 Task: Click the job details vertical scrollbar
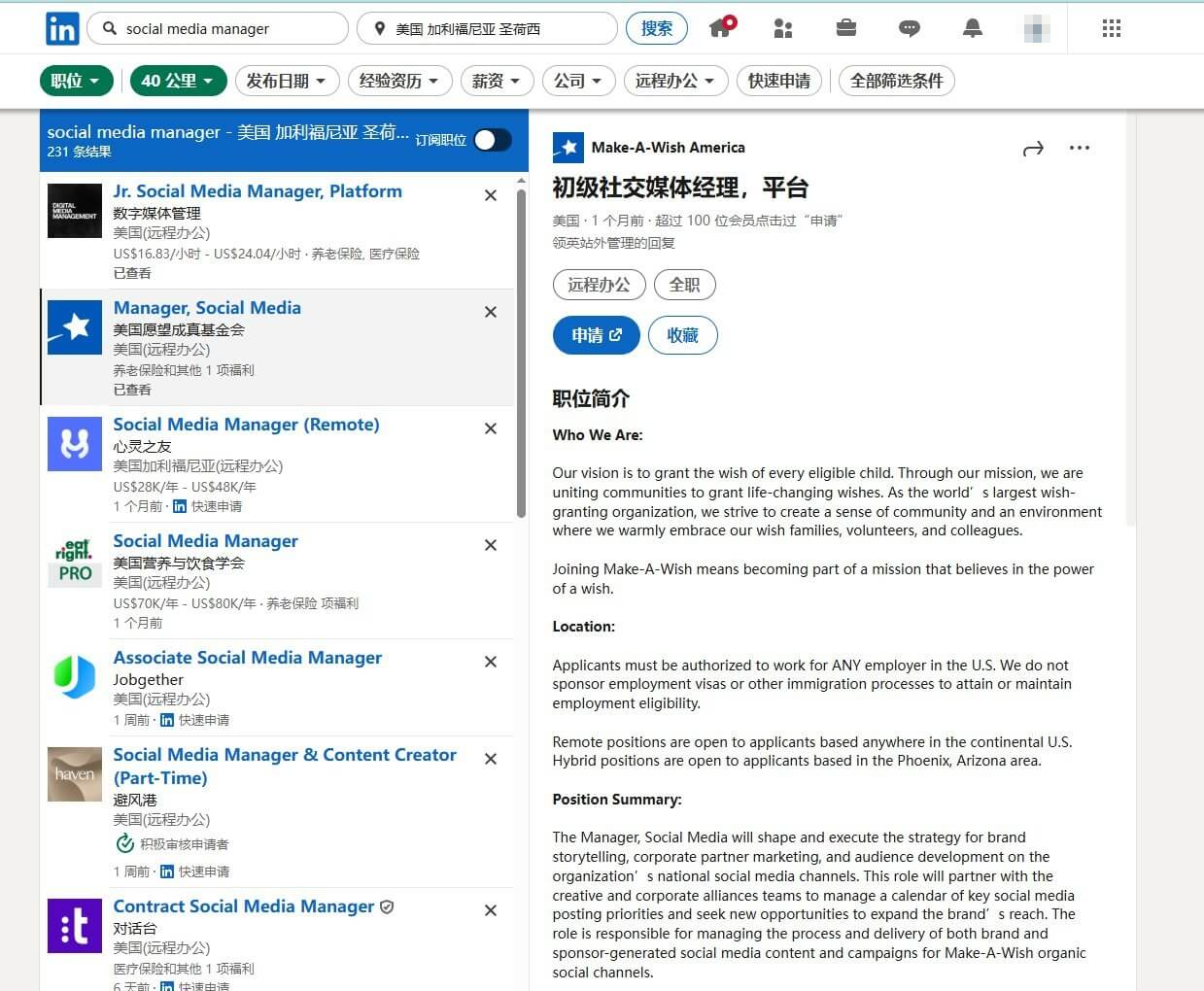coord(1129,319)
